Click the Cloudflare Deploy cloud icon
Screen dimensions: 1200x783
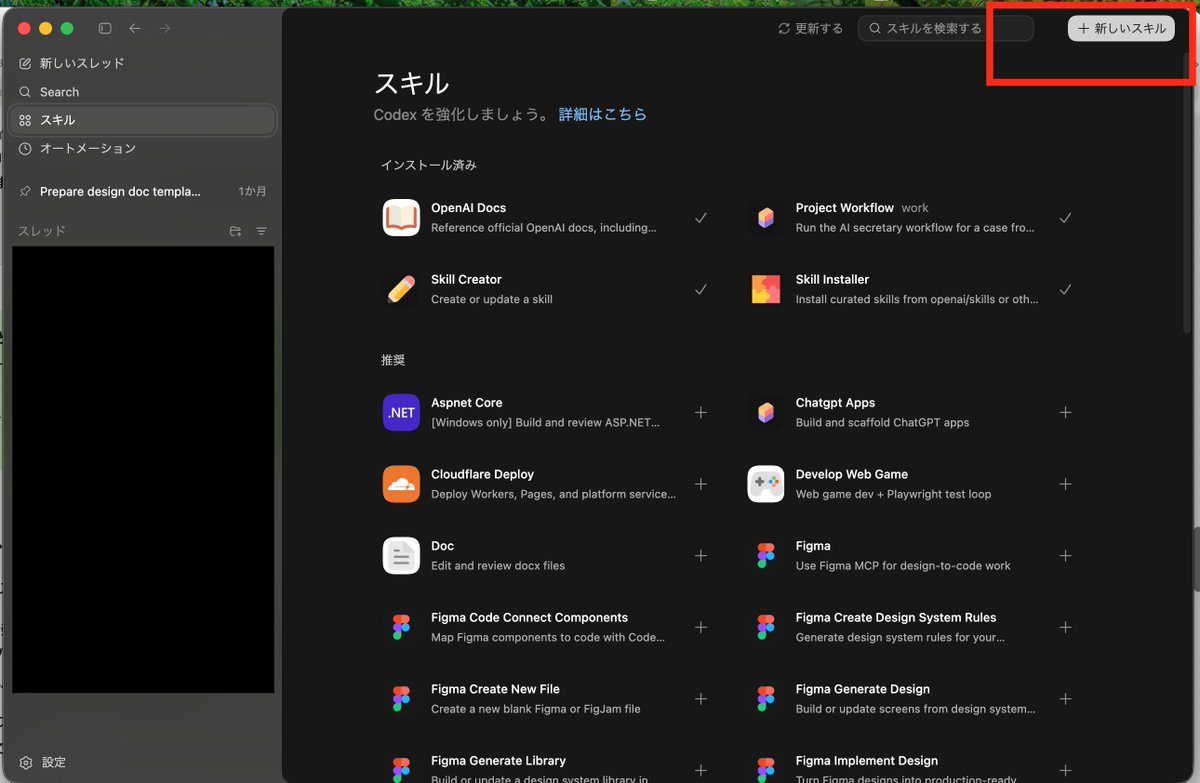401,484
